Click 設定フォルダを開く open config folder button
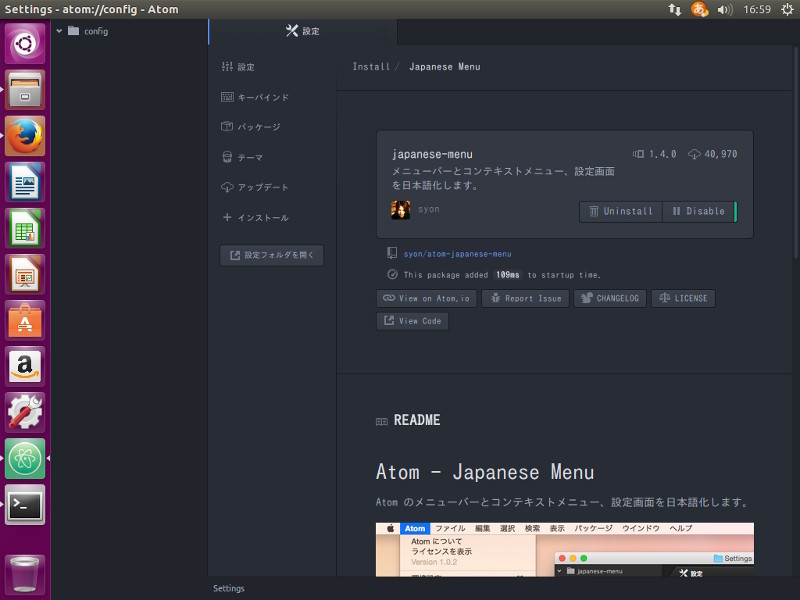 [271, 255]
